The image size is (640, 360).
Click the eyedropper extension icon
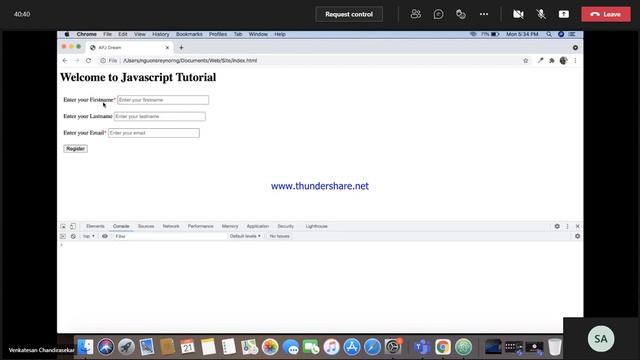point(540,60)
